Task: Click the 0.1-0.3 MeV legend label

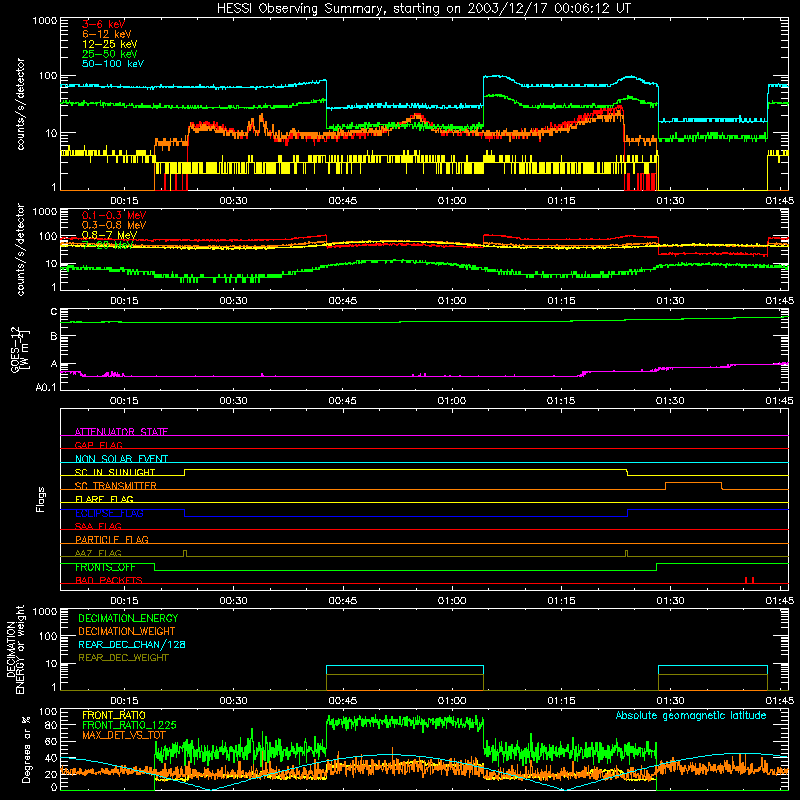Action: [113, 215]
